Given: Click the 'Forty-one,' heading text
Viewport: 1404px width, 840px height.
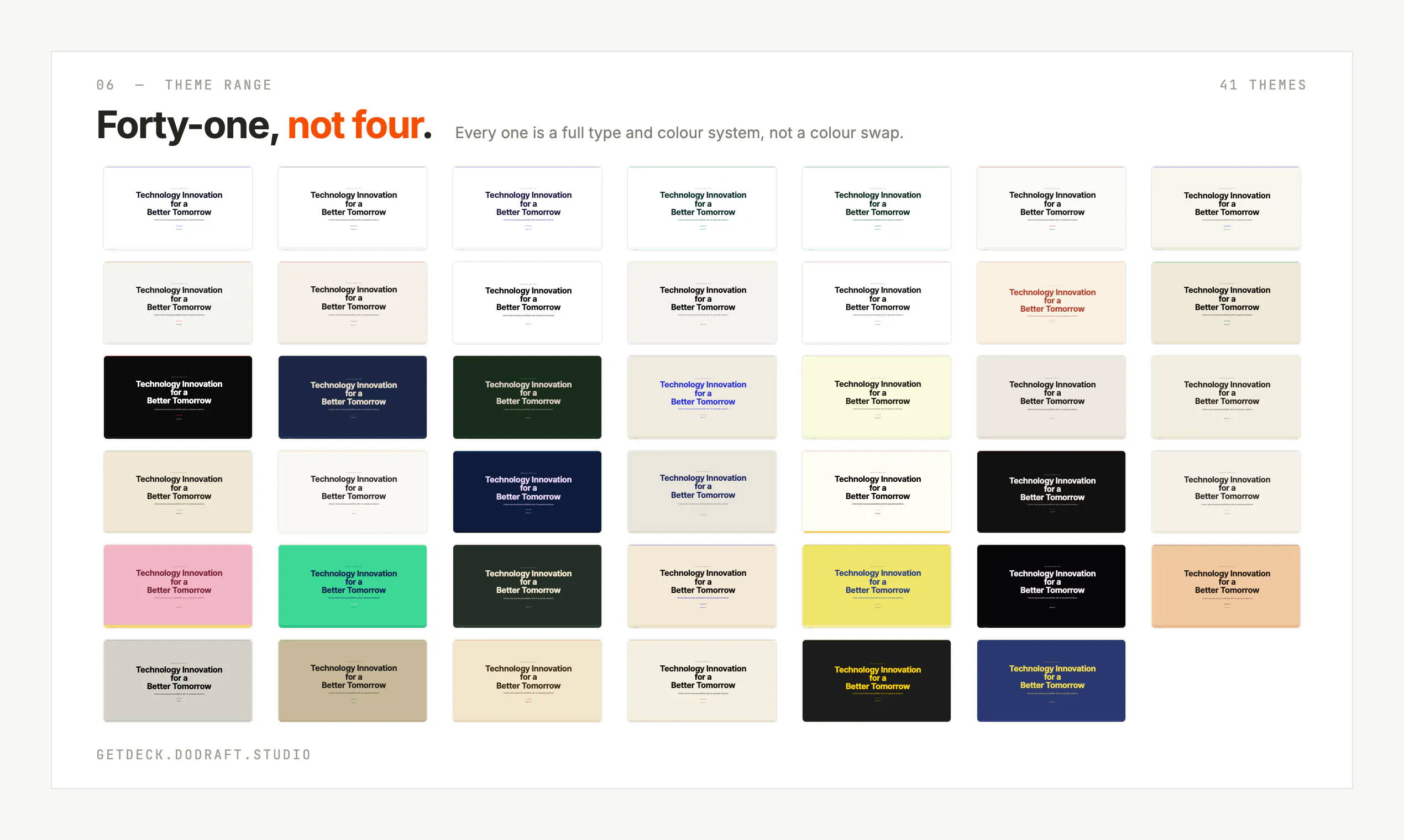Looking at the screenshot, I should 188,125.
